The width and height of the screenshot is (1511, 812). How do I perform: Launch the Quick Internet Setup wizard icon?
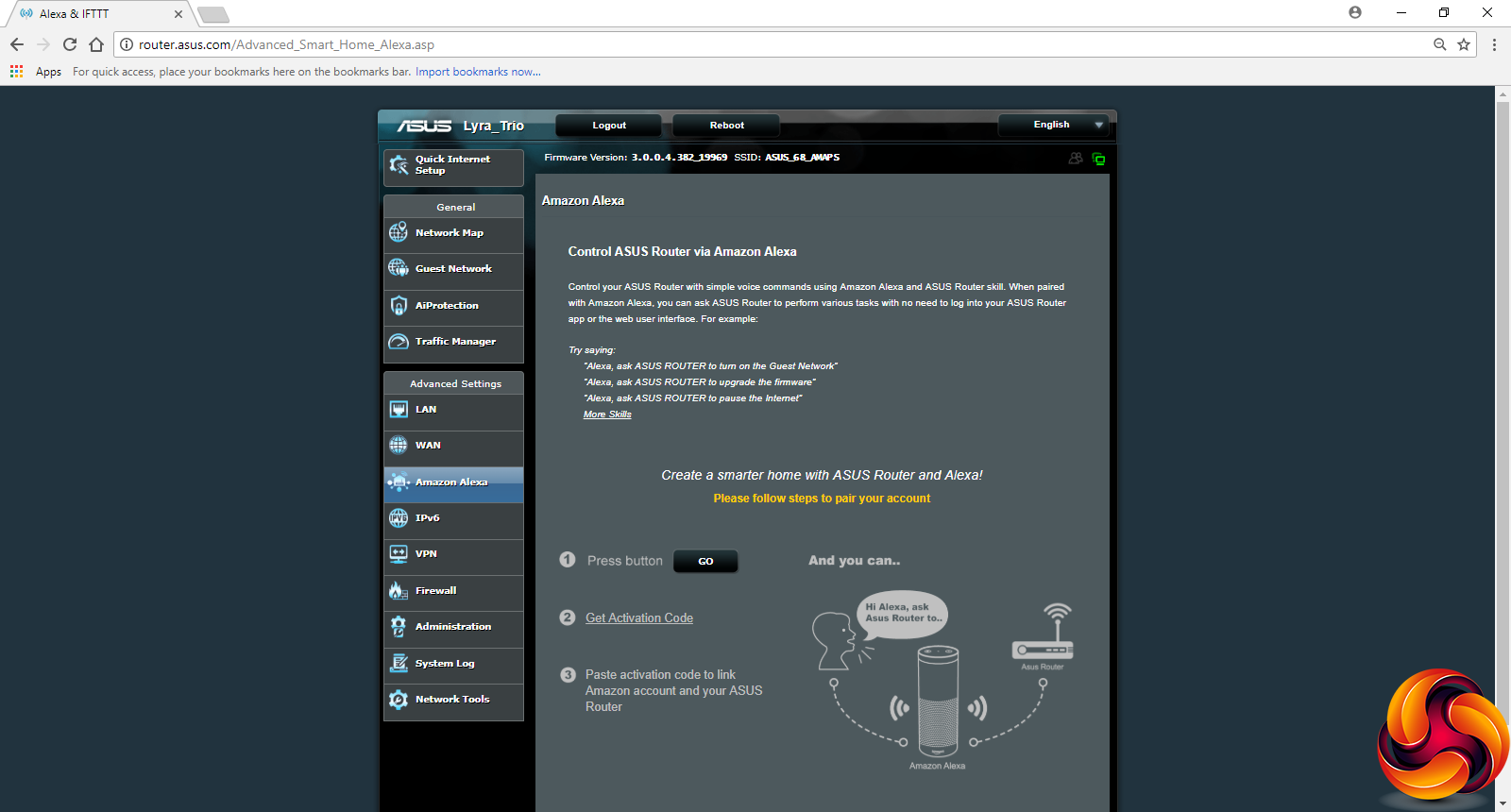click(x=399, y=165)
